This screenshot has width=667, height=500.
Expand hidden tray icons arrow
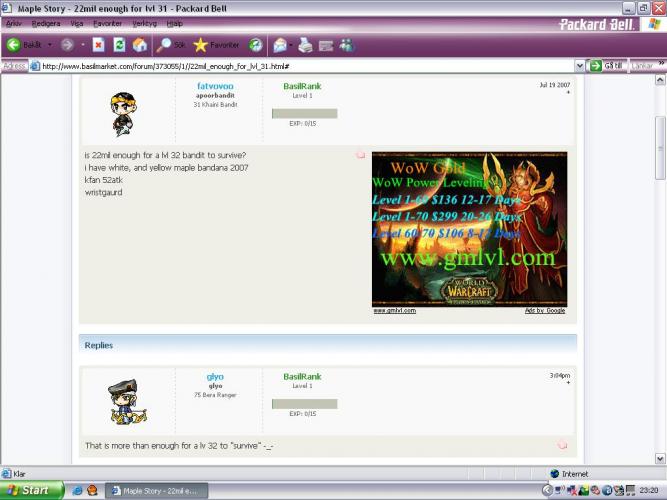[548, 491]
